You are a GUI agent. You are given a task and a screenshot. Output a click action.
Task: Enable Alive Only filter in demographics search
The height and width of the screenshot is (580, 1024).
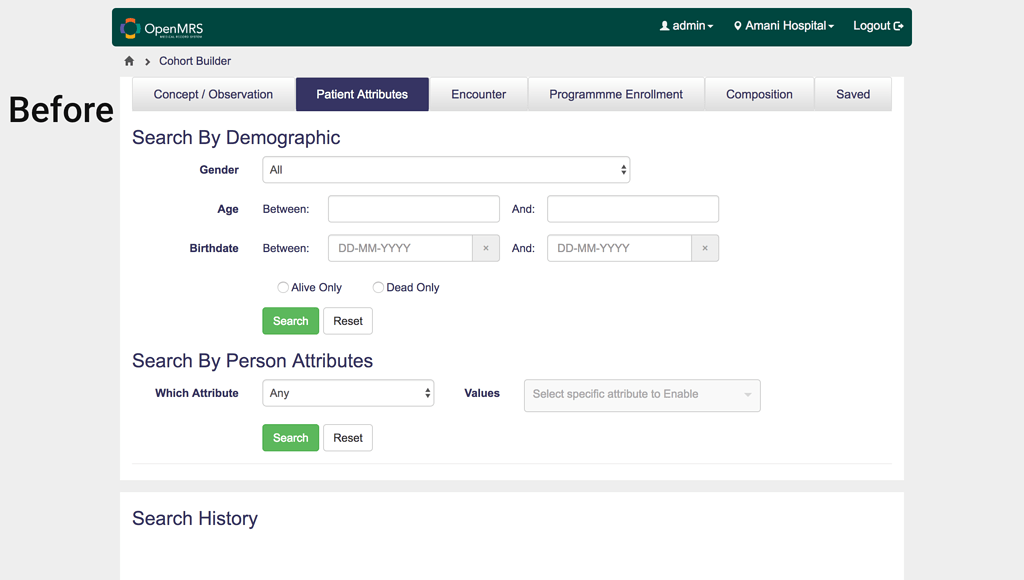(x=283, y=287)
